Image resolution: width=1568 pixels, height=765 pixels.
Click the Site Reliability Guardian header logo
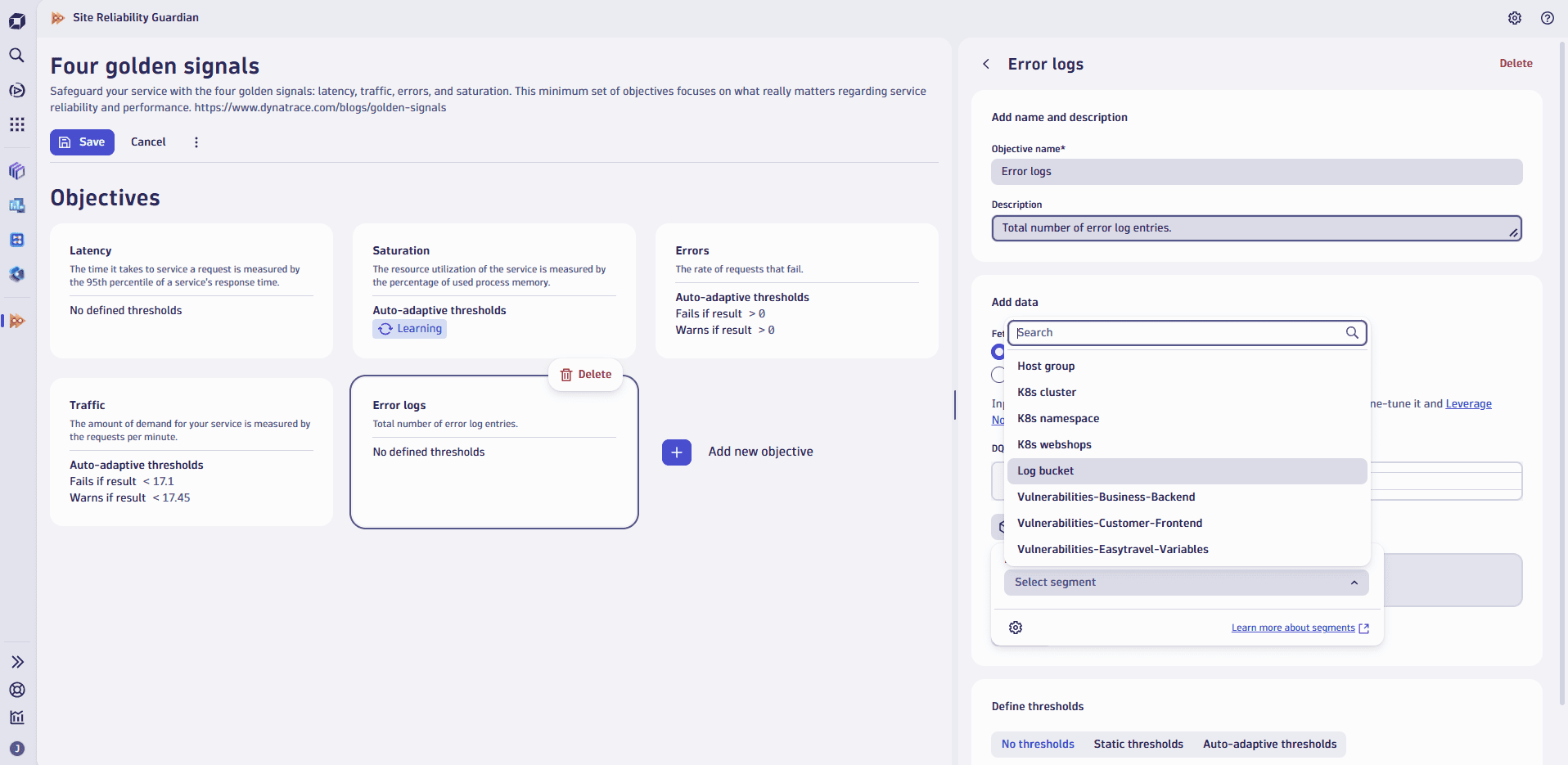58,18
